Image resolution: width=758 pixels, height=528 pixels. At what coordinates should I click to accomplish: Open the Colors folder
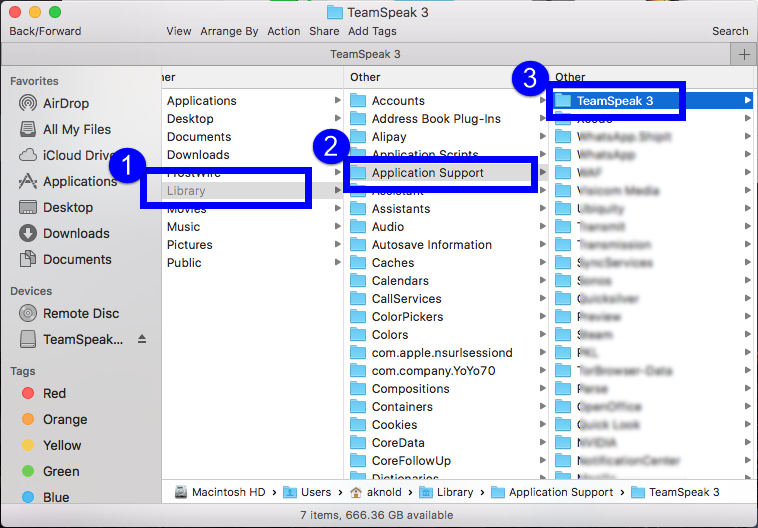[446, 335]
